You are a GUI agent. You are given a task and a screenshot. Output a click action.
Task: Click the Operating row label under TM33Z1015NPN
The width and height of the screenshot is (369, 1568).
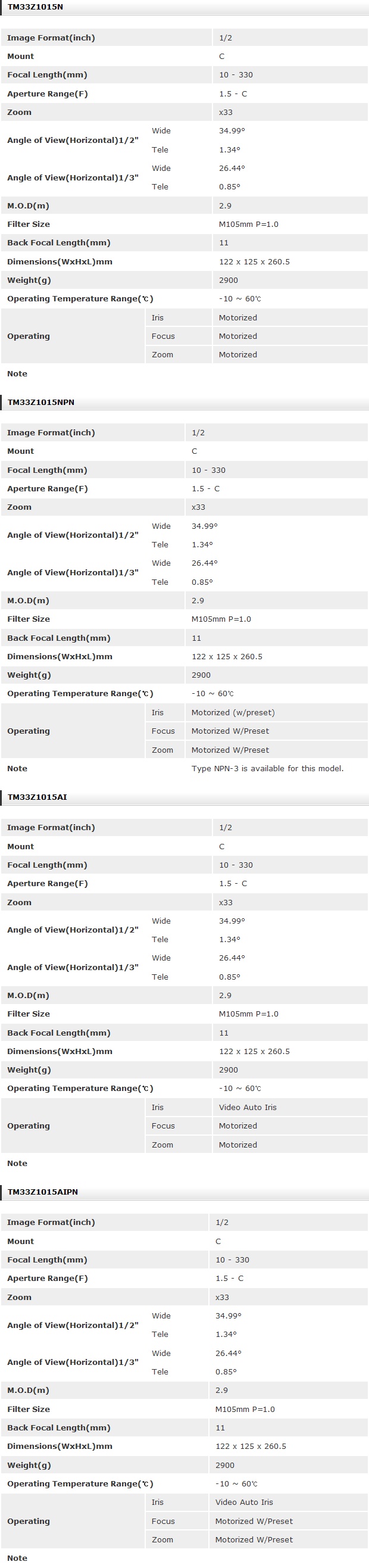pyautogui.click(x=29, y=731)
